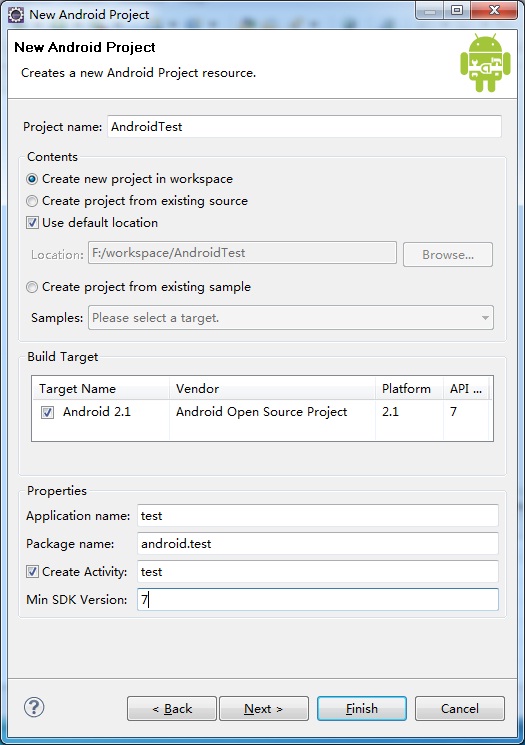Uncheck Use default location checkbox
Viewport: 525px width, 745px height.
pos(32,222)
